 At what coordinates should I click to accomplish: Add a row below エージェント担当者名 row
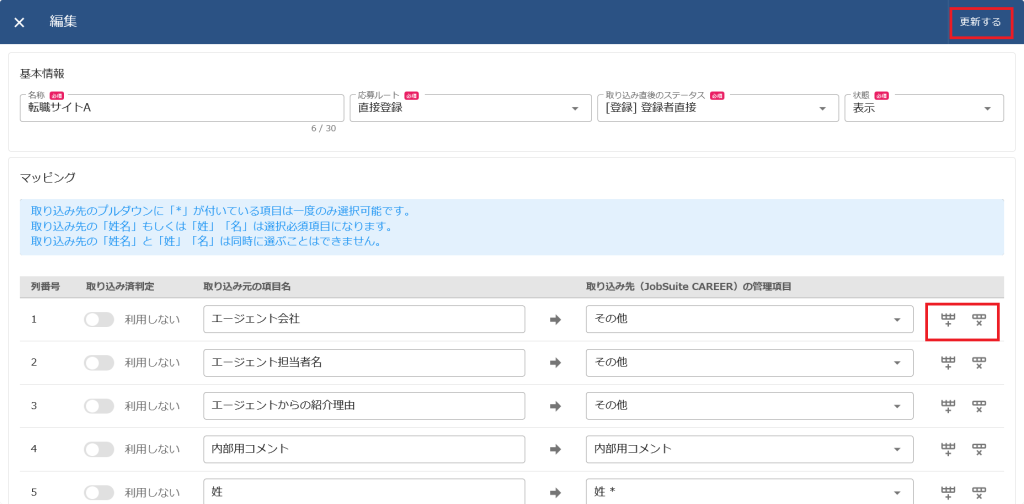pyautogui.click(x=948, y=362)
